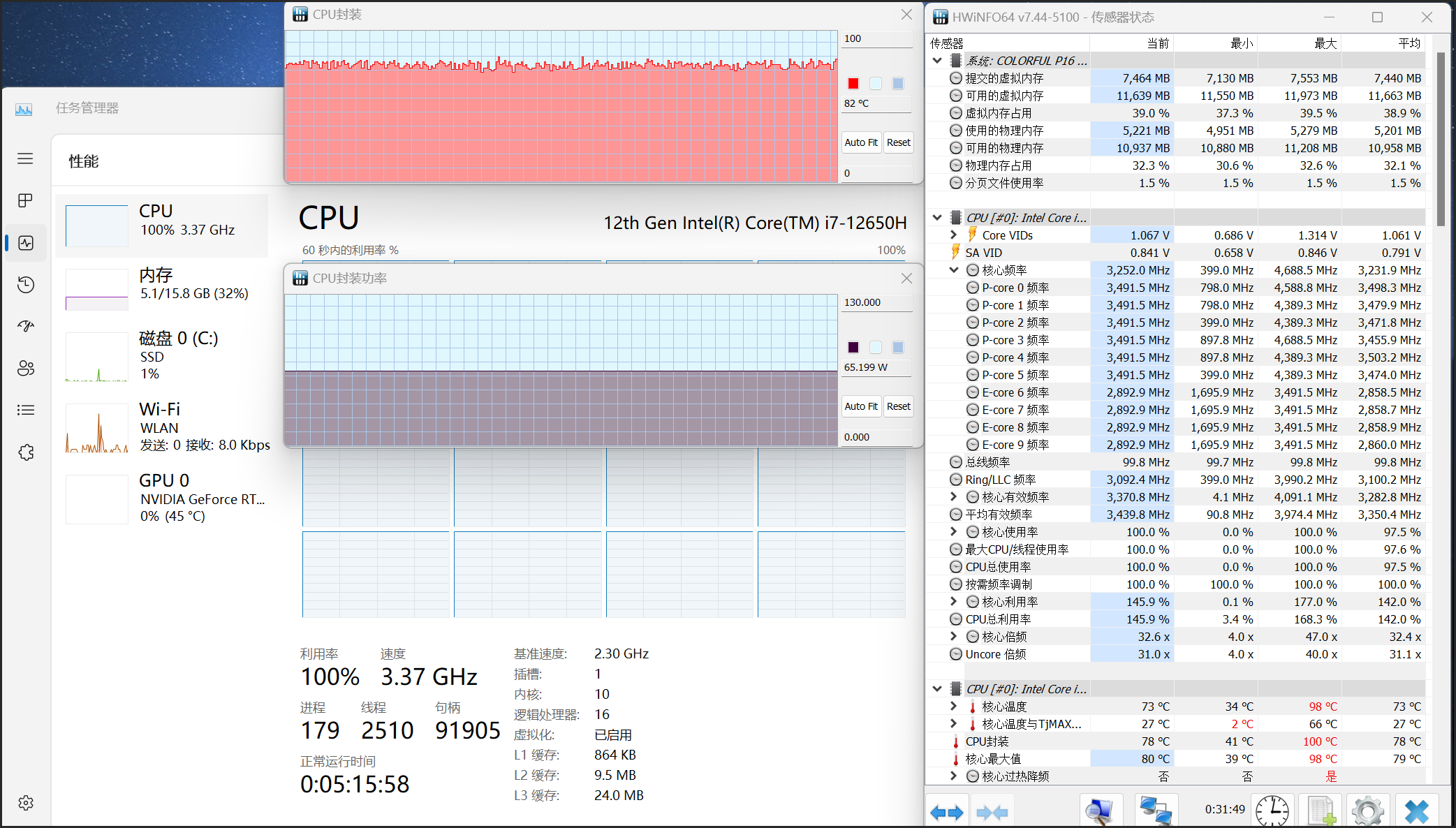Collapse the 核心频率 tree node

tap(954, 270)
